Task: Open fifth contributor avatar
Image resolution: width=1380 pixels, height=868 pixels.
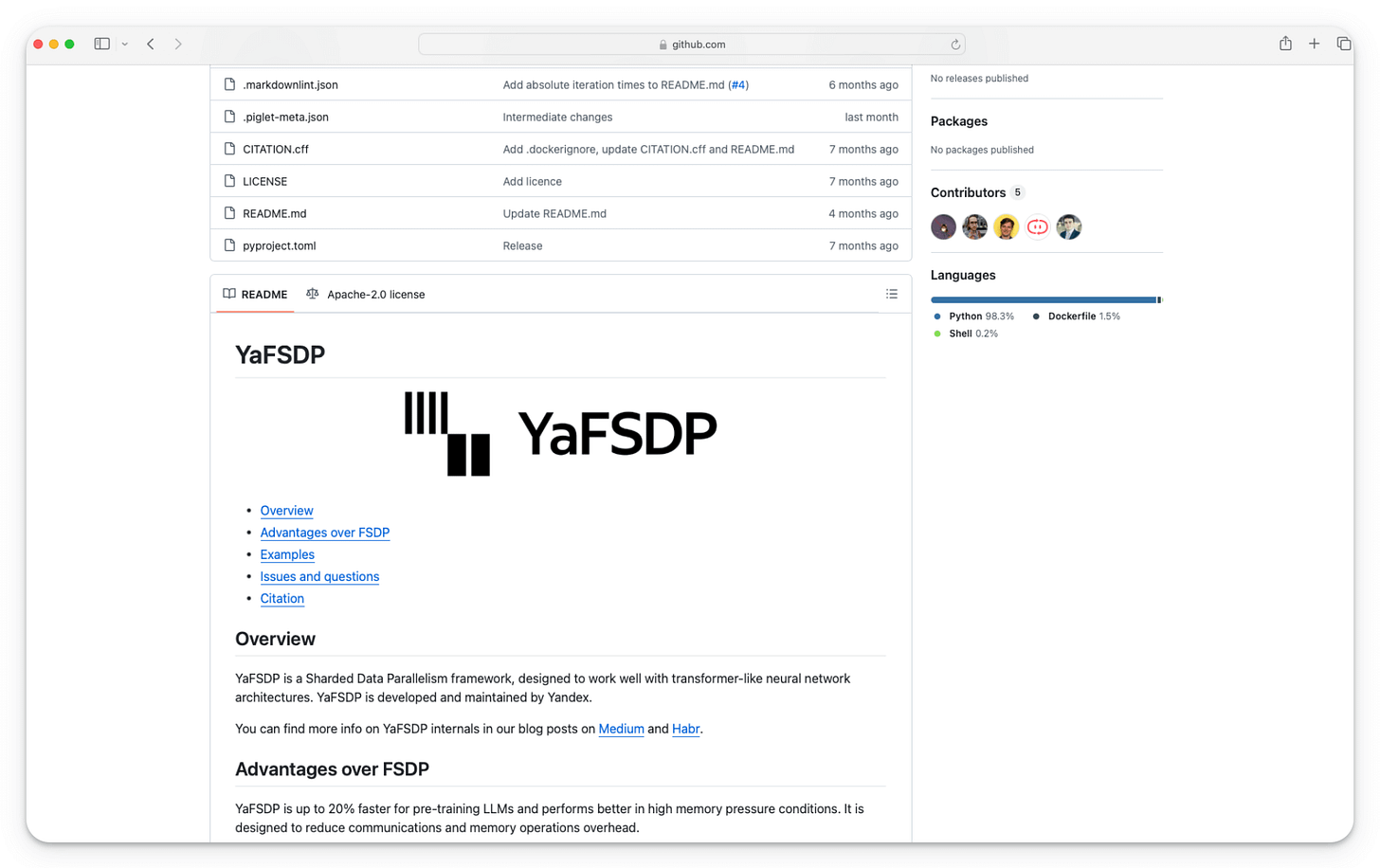Action: 1068,227
